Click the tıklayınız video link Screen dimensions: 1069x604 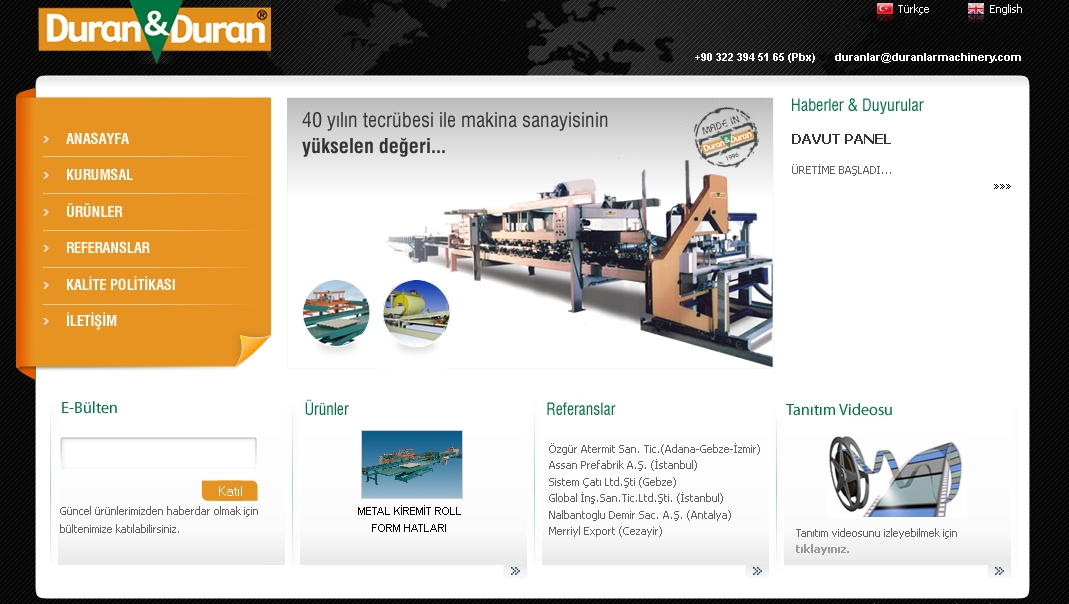(x=822, y=549)
